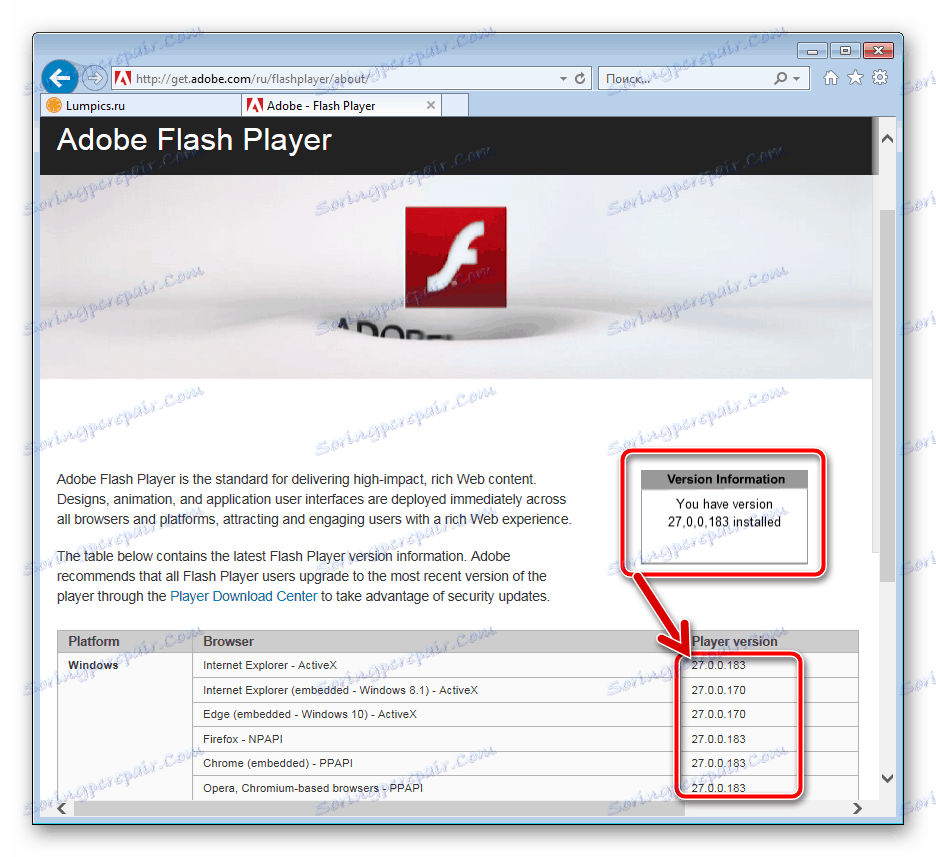This screenshot has width=936, height=857.
Task: Close the Adobe - Flash Player tab
Action: (x=431, y=104)
